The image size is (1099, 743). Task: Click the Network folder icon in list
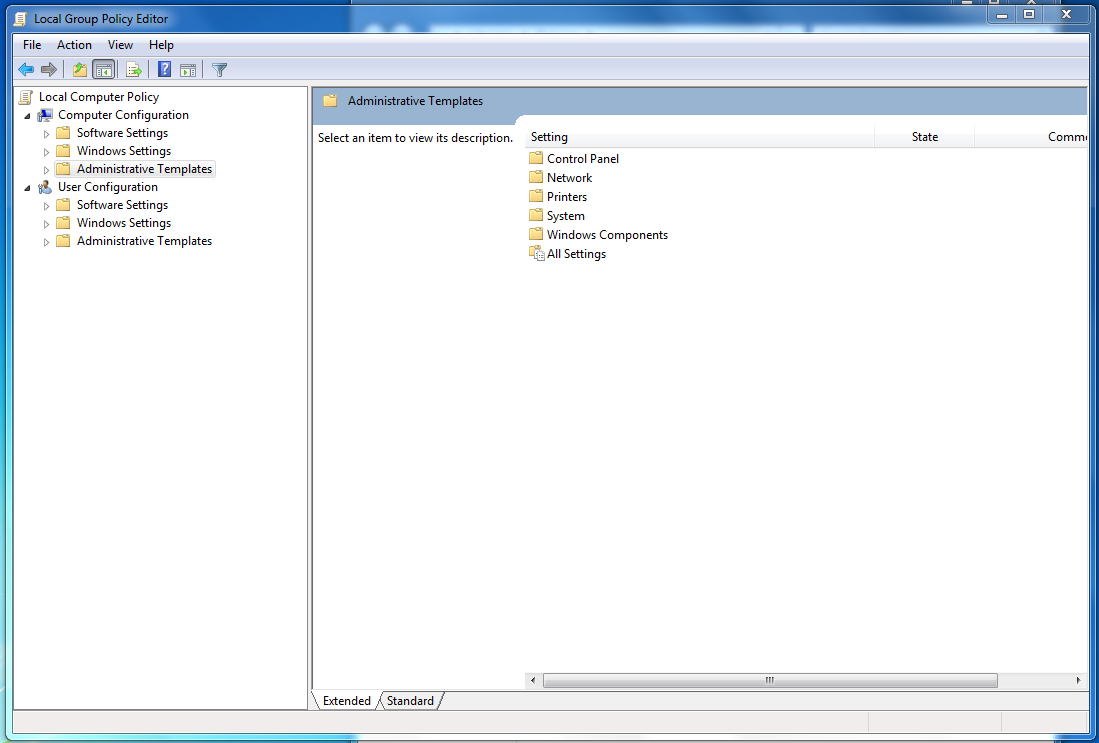(536, 177)
